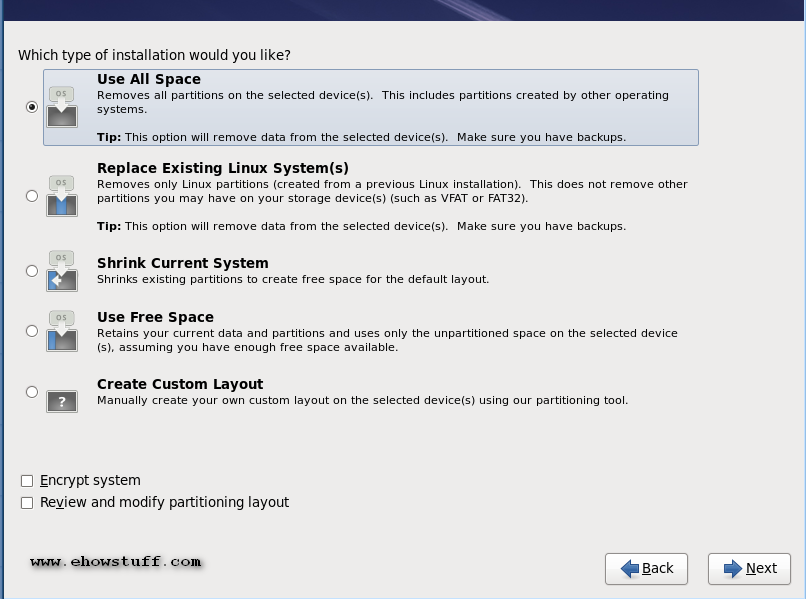The width and height of the screenshot is (806, 599).
Task: Choose the Shrink Current System radio option
Action: (32, 271)
